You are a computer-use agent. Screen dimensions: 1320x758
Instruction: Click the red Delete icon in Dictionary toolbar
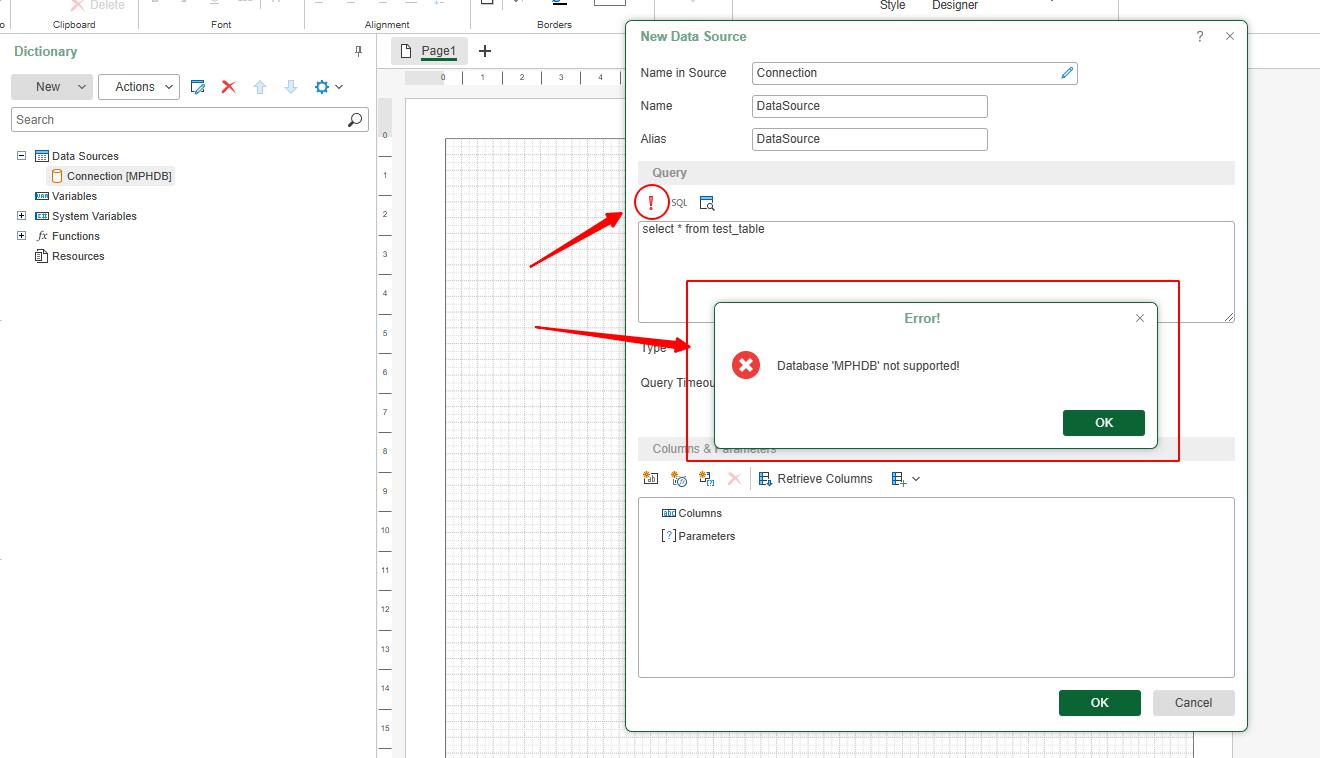[229, 87]
